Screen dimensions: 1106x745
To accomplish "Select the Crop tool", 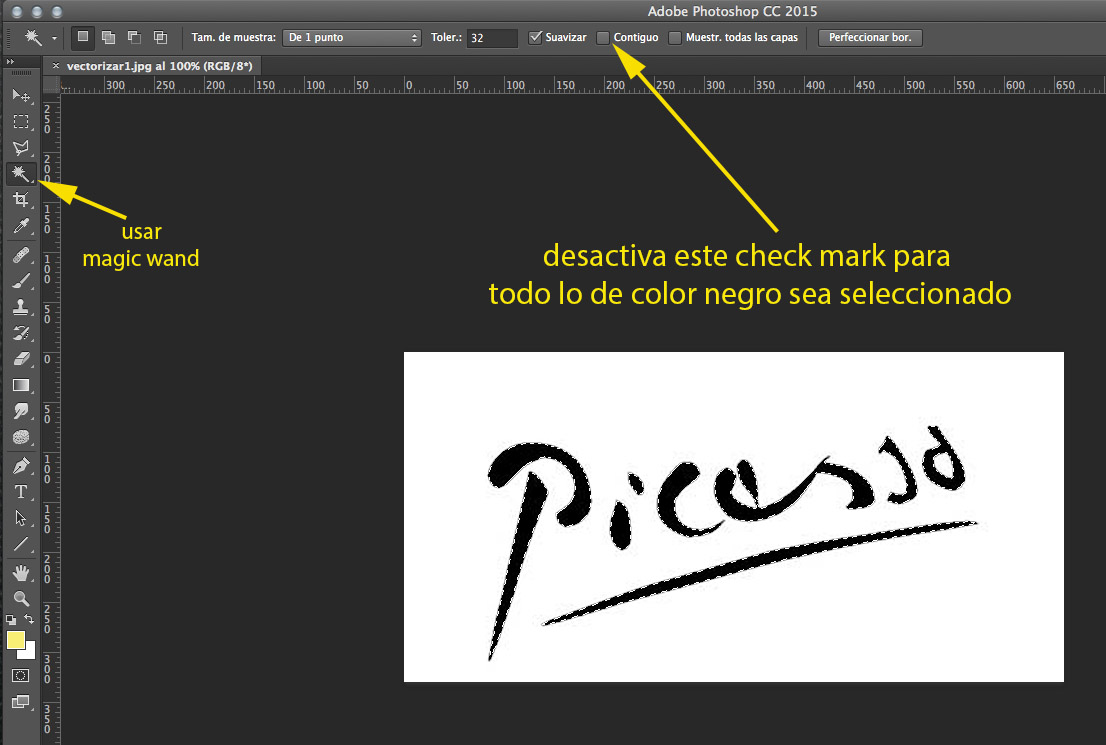I will tap(21, 200).
